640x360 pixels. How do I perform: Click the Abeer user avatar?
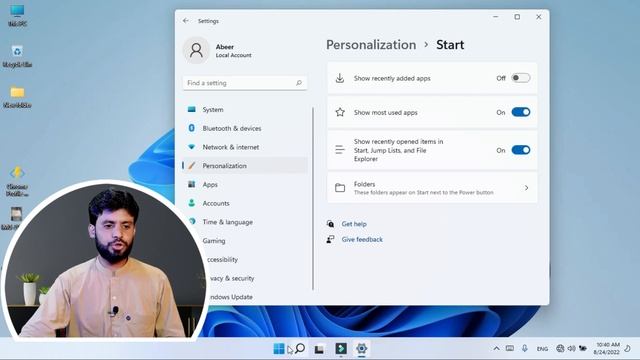[196, 50]
